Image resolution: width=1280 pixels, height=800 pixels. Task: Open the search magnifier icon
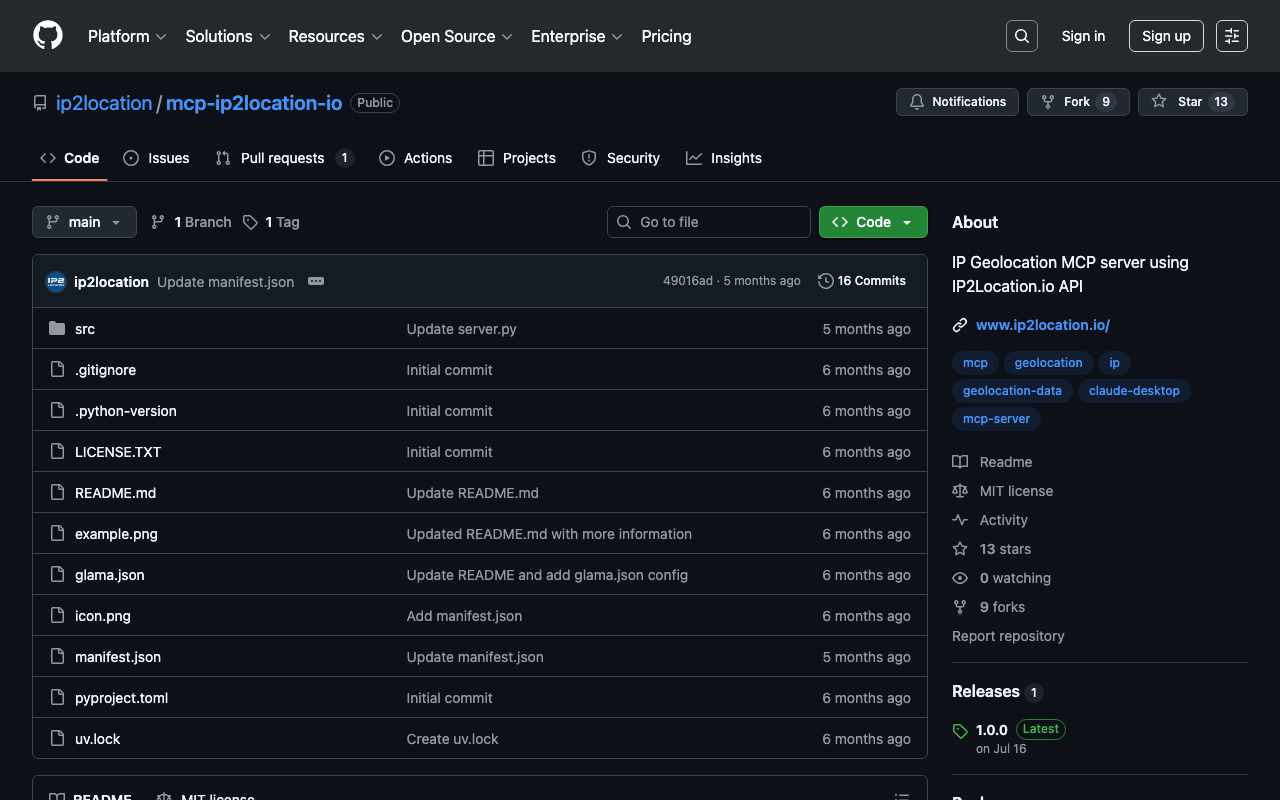click(1021, 36)
